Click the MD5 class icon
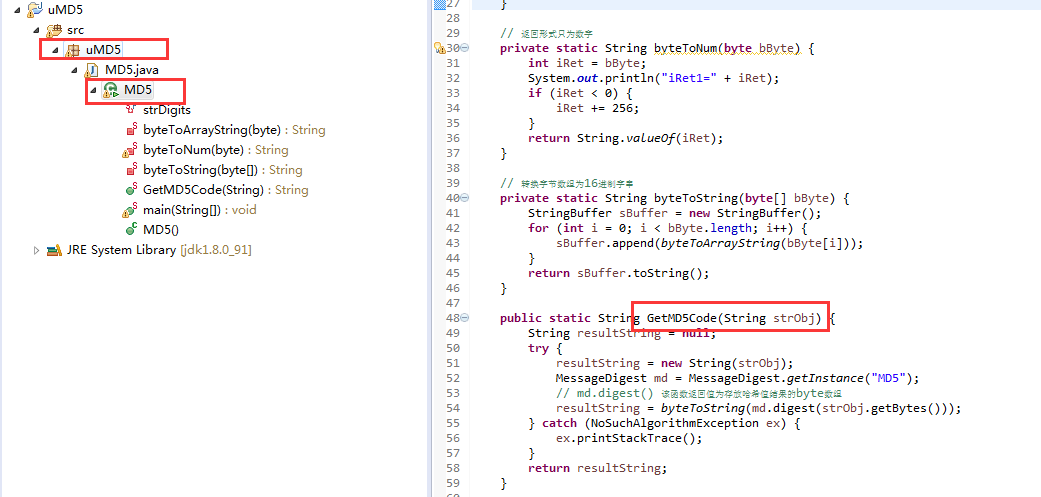 pyautogui.click(x=110, y=91)
